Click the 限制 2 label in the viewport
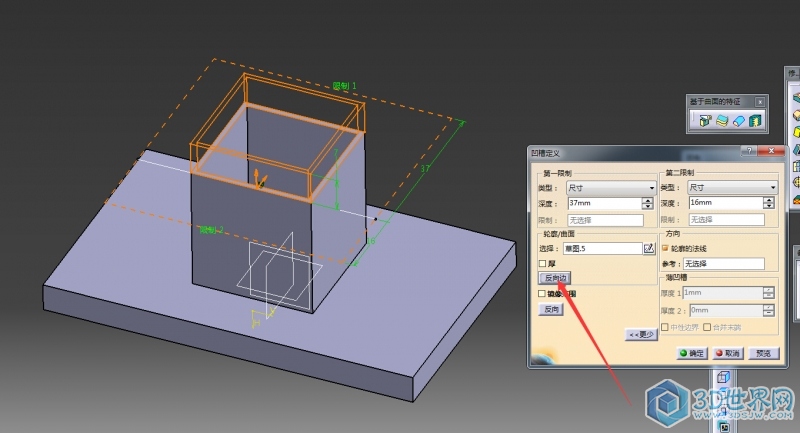The height and width of the screenshot is (433, 800). (211, 230)
